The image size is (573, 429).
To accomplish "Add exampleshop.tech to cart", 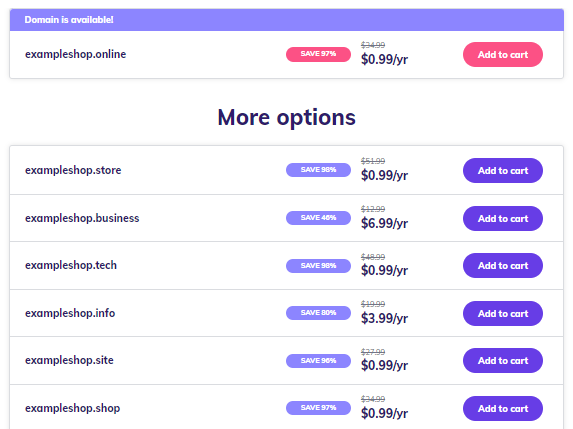I will pyautogui.click(x=502, y=265).
